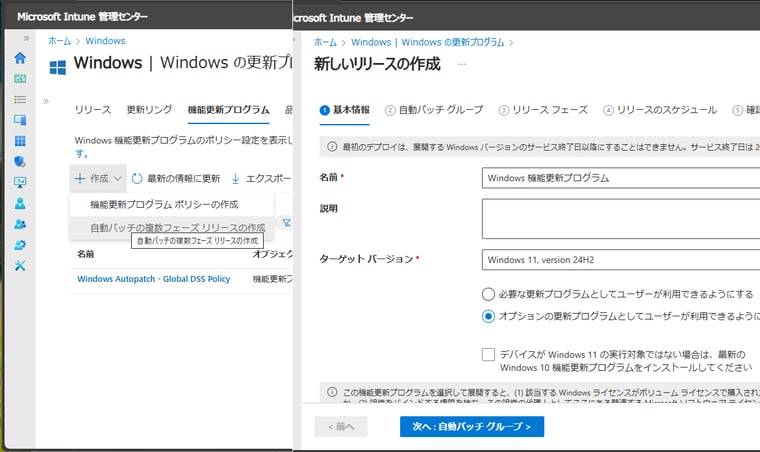Click the Windows logo icon beside title
The height and width of the screenshot is (452, 760).
click(58, 67)
